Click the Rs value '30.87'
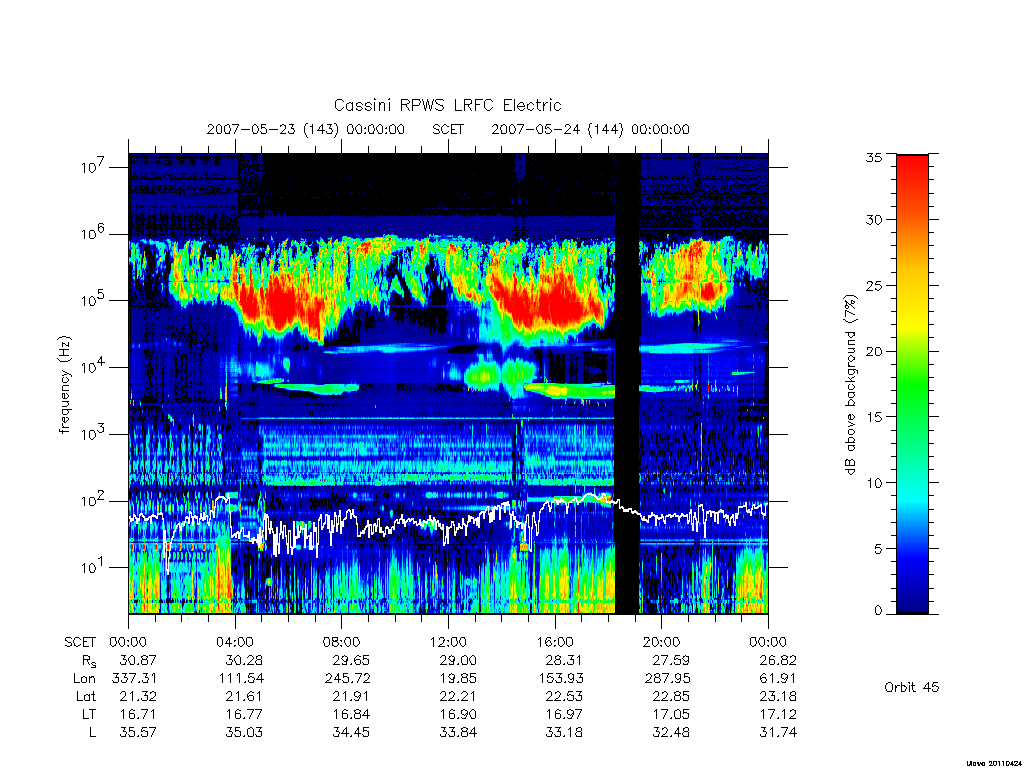The width and height of the screenshot is (1024, 768). click(138, 660)
